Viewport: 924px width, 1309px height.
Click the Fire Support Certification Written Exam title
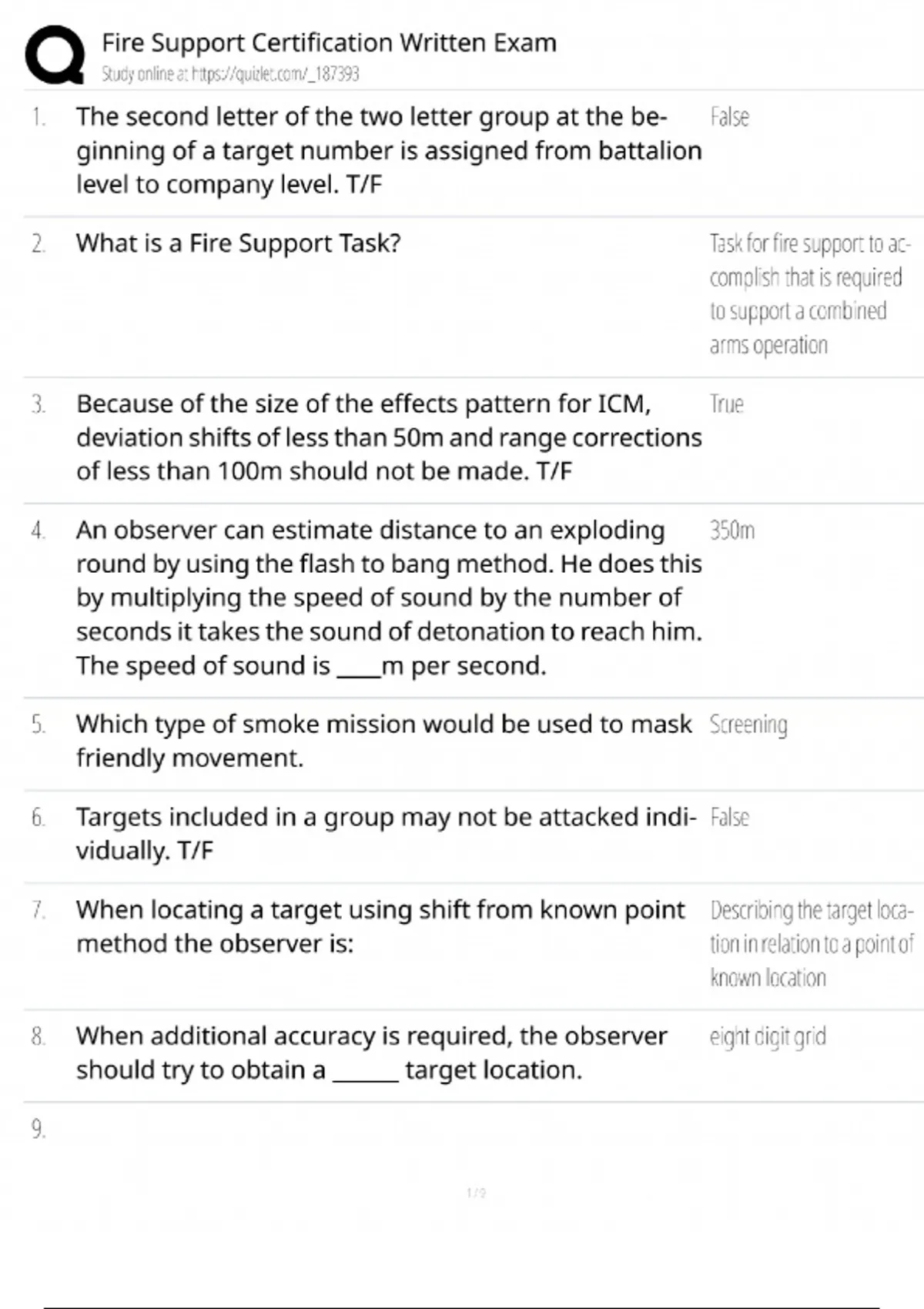pos(329,42)
